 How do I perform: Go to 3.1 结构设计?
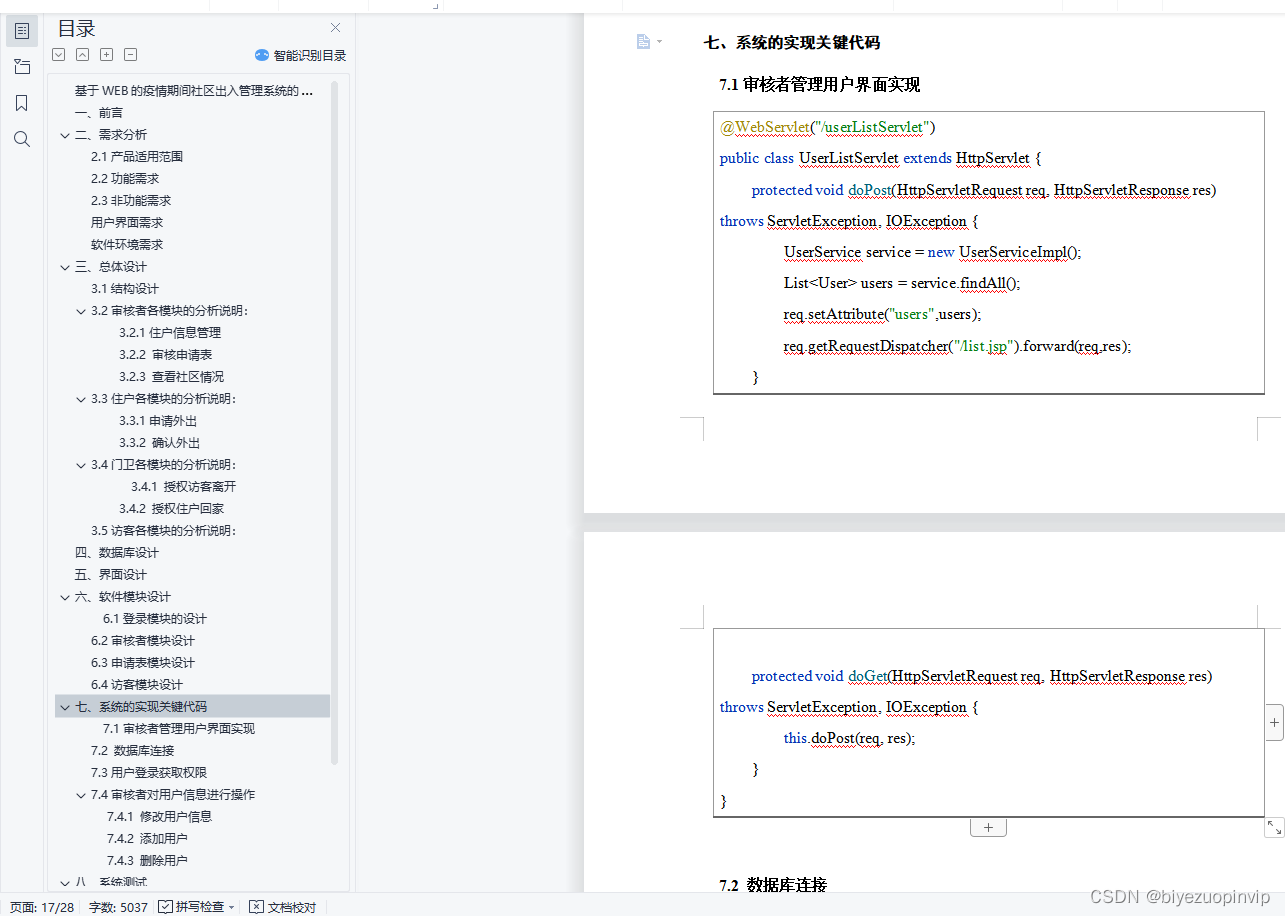click(125, 289)
